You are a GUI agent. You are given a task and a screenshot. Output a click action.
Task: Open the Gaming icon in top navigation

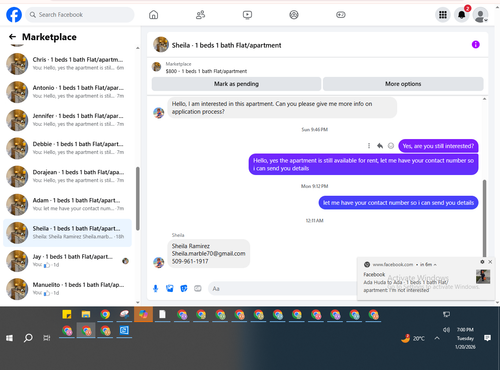pos(341,15)
